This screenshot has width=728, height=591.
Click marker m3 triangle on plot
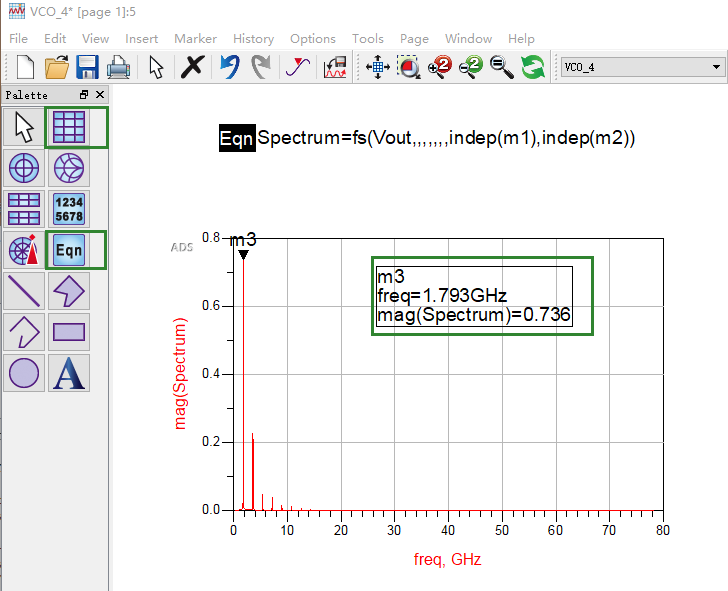click(243, 254)
